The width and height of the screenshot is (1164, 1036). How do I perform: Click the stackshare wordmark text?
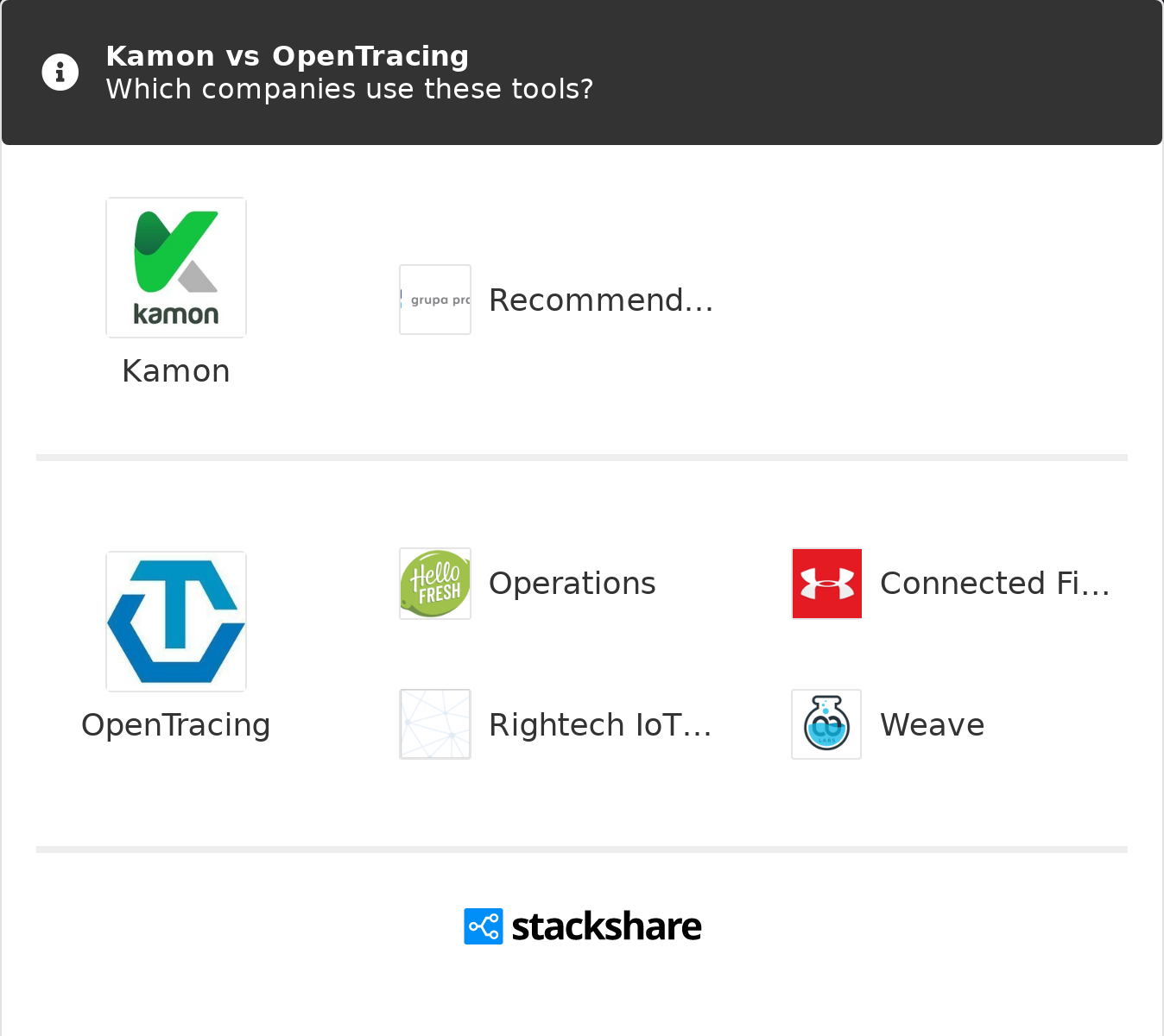(606, 926)
